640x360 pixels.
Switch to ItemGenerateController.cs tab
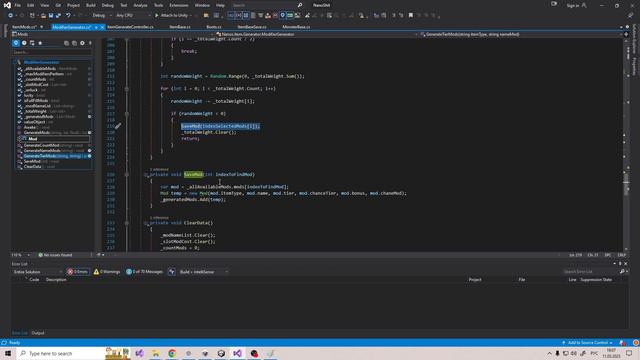(131, 27)
